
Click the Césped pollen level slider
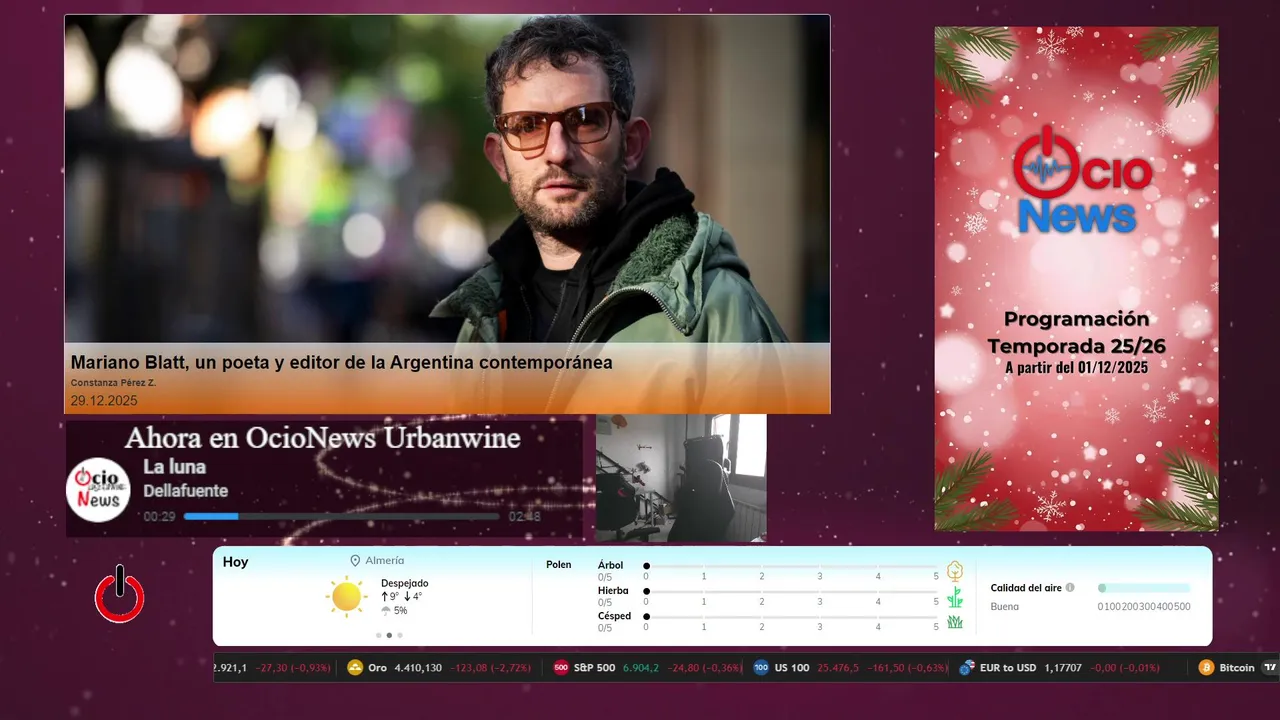pos(791,617)
